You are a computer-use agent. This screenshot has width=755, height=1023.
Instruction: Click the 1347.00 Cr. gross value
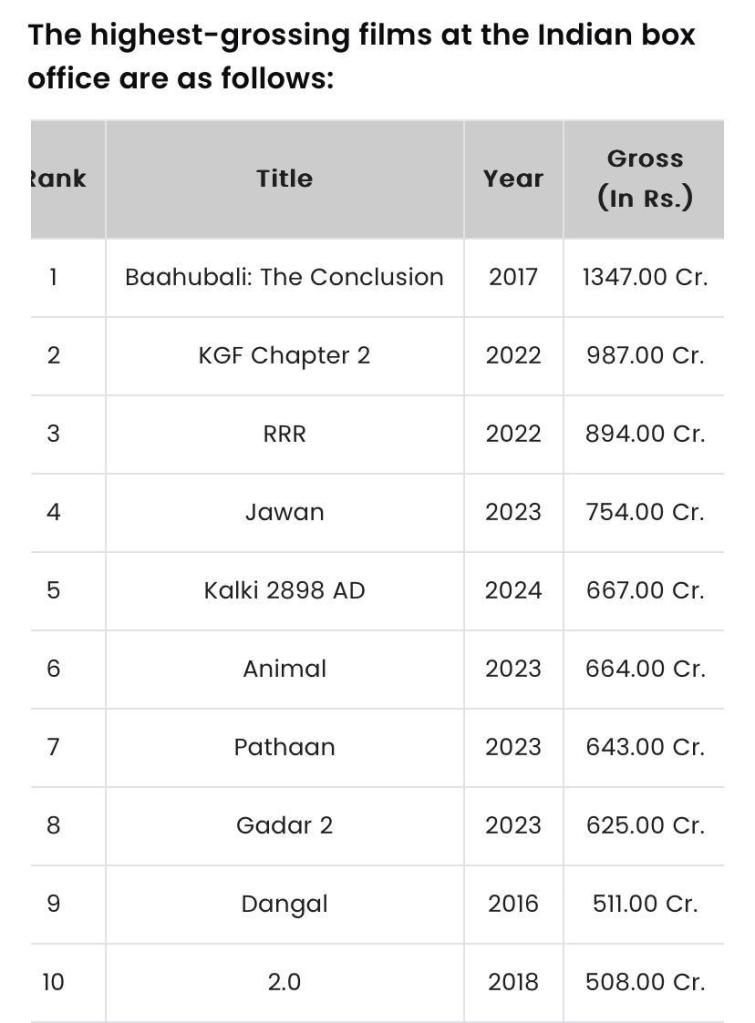pyautogui.click(x=645, y=277)
